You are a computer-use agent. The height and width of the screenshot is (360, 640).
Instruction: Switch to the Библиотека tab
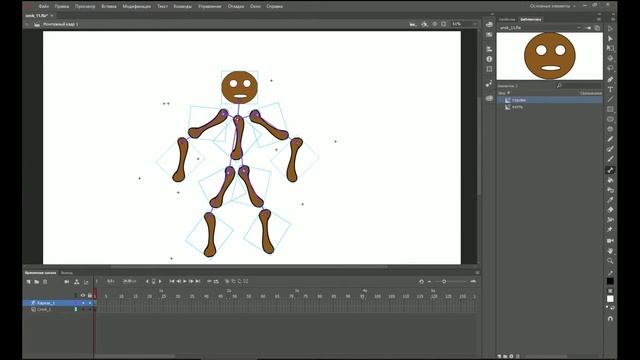531,19
